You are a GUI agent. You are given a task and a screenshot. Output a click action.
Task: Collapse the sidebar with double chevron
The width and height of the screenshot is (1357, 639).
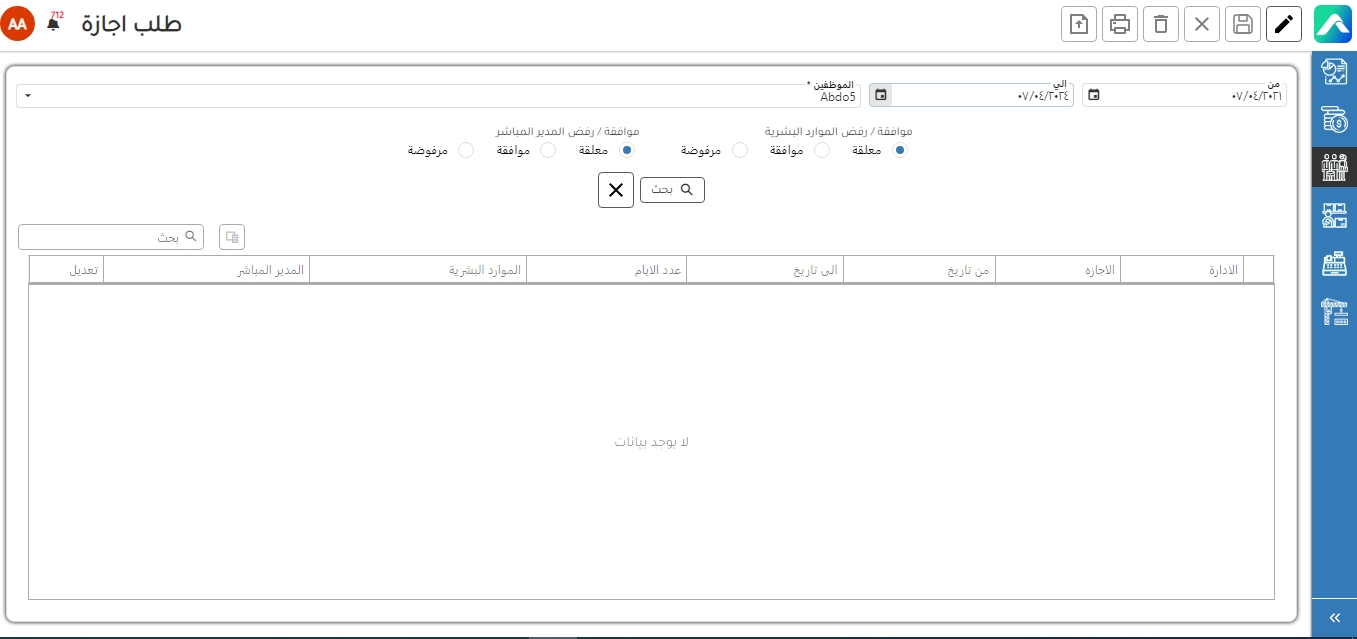[x=1333, y=618]
